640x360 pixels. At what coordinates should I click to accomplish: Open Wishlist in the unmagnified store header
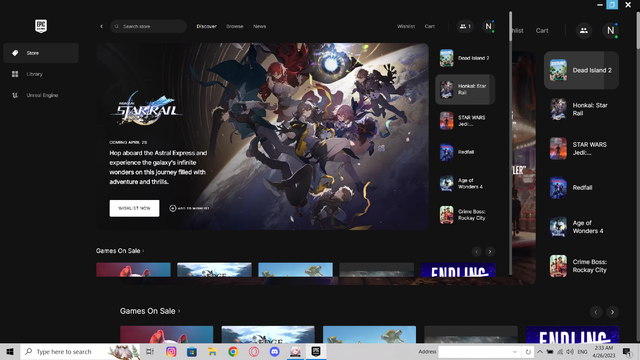point(406,27)
